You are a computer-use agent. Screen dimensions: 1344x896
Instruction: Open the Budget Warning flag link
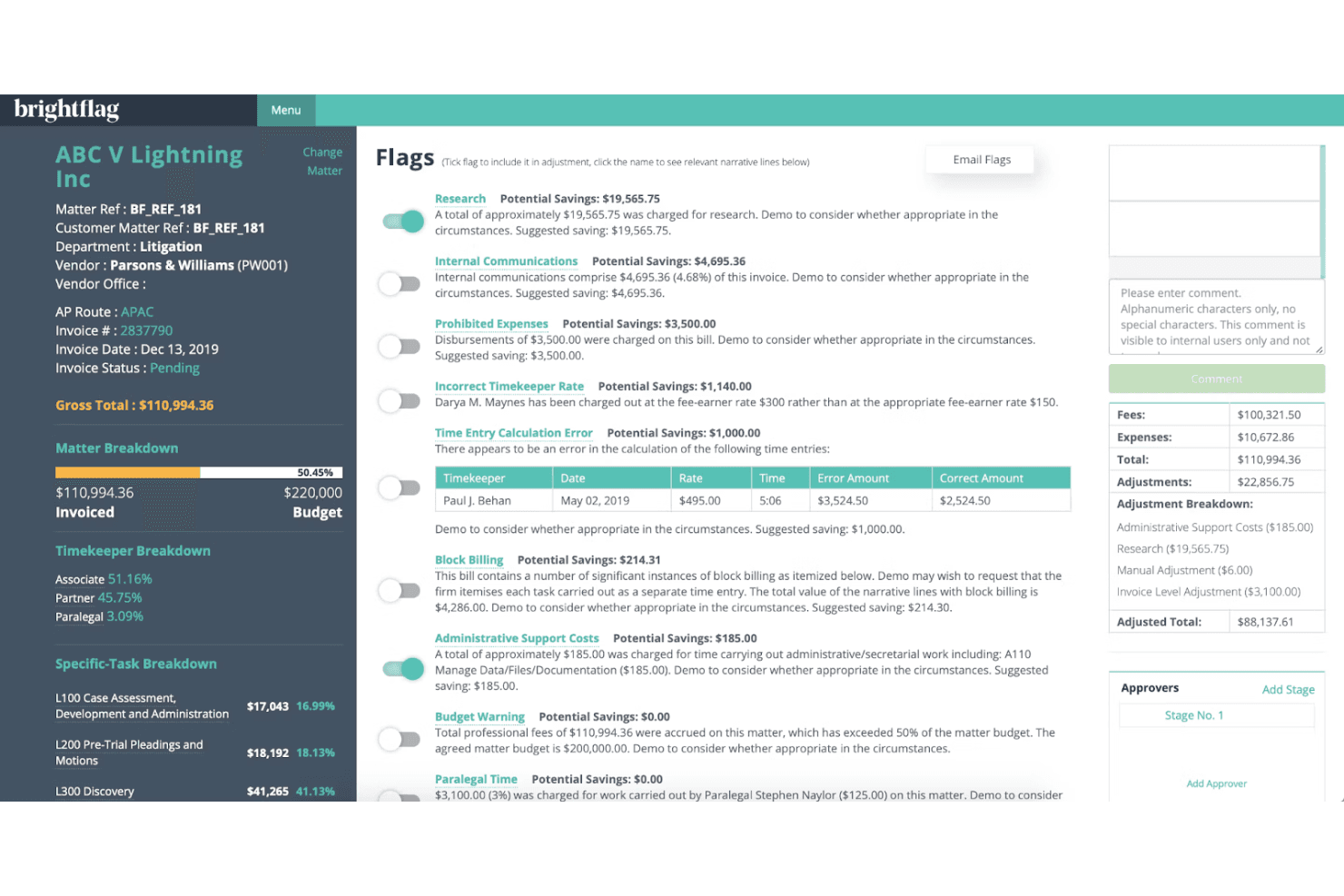pos(479,717)
